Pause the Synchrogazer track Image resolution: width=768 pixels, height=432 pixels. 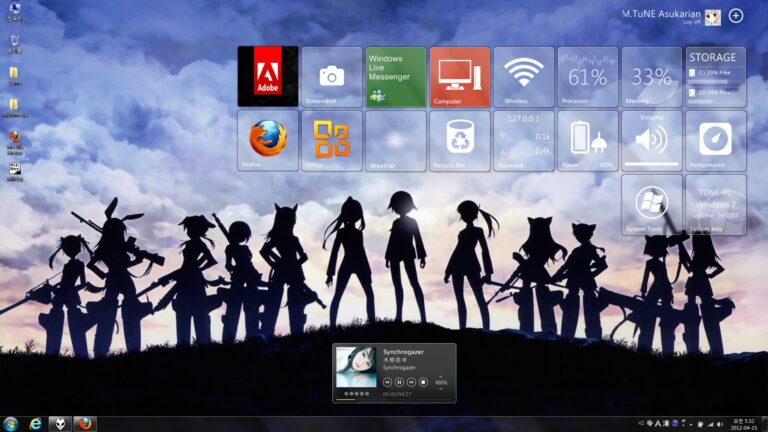(399, 382)
